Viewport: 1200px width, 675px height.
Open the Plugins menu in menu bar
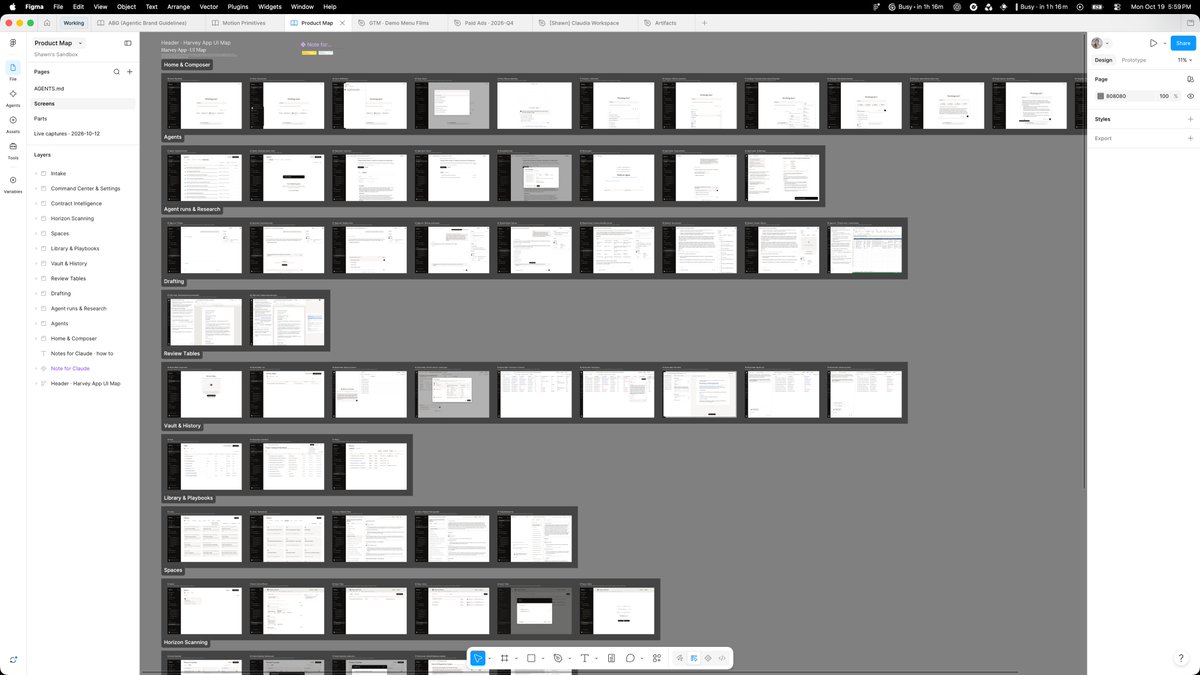[x=238, y=6]
